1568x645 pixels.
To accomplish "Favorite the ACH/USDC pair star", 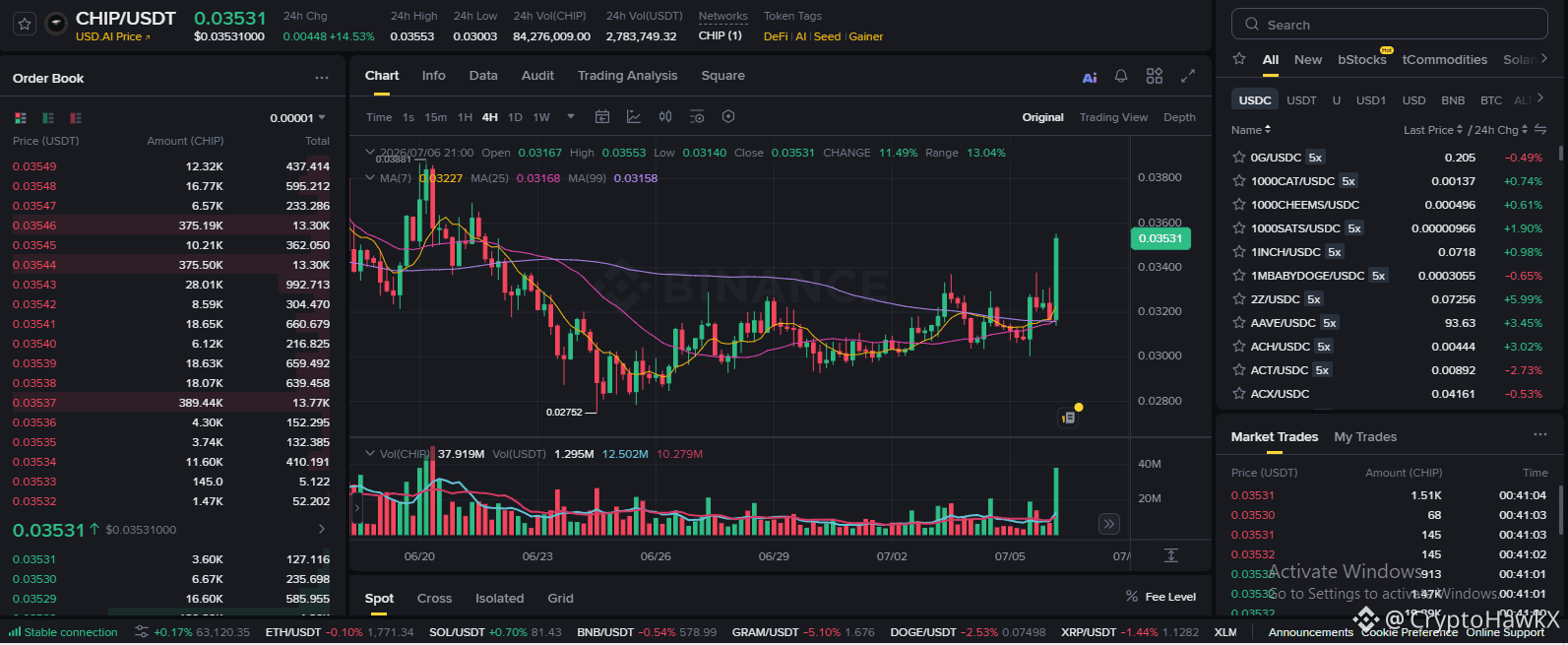I will click(x=1239, y=347).
